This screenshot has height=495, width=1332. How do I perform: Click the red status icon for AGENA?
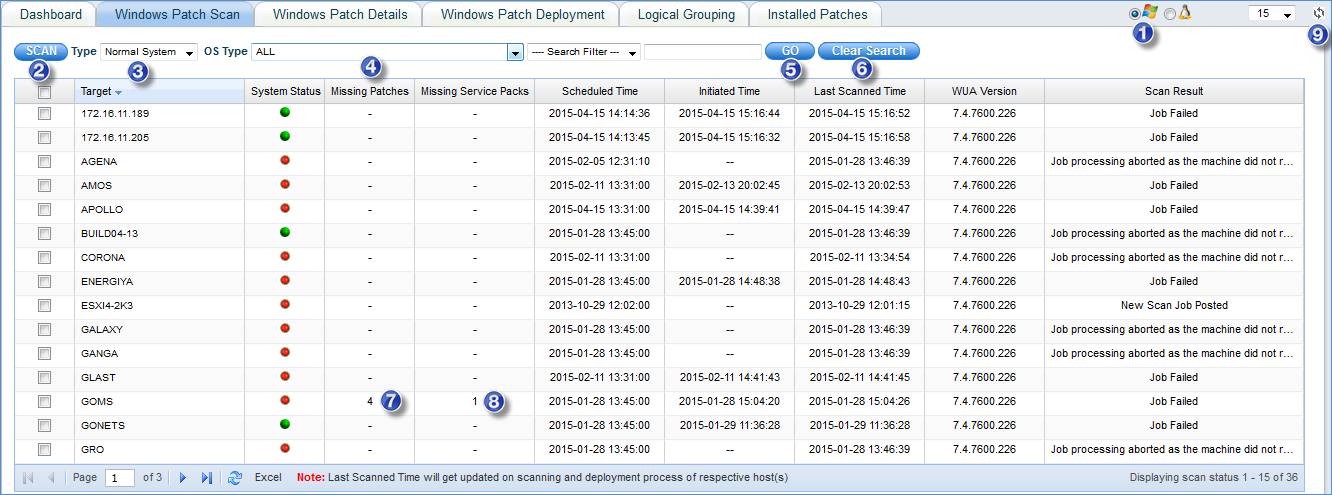[284, 161]
